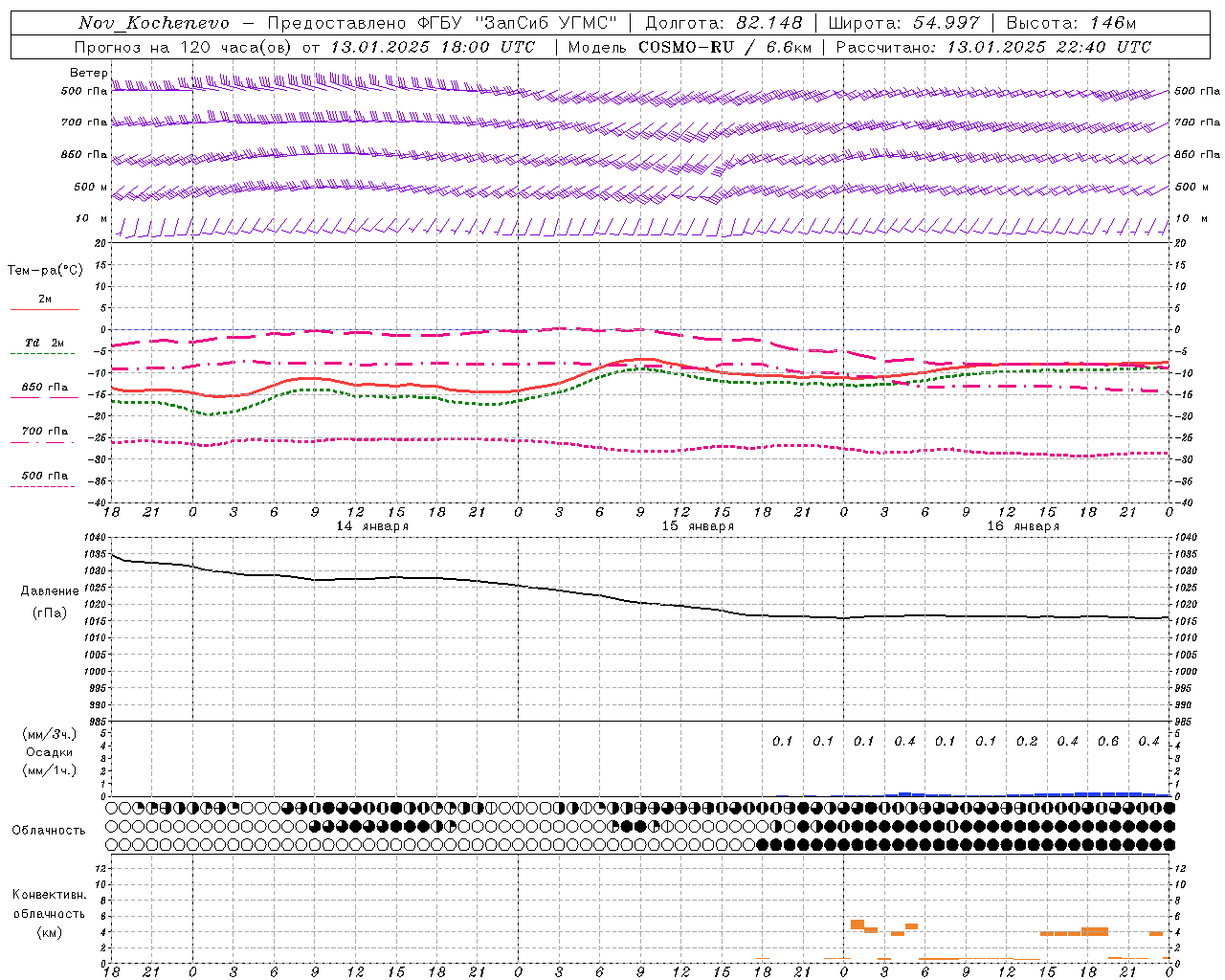Select the 'Долгота: 82.148' longitude value

724,23
